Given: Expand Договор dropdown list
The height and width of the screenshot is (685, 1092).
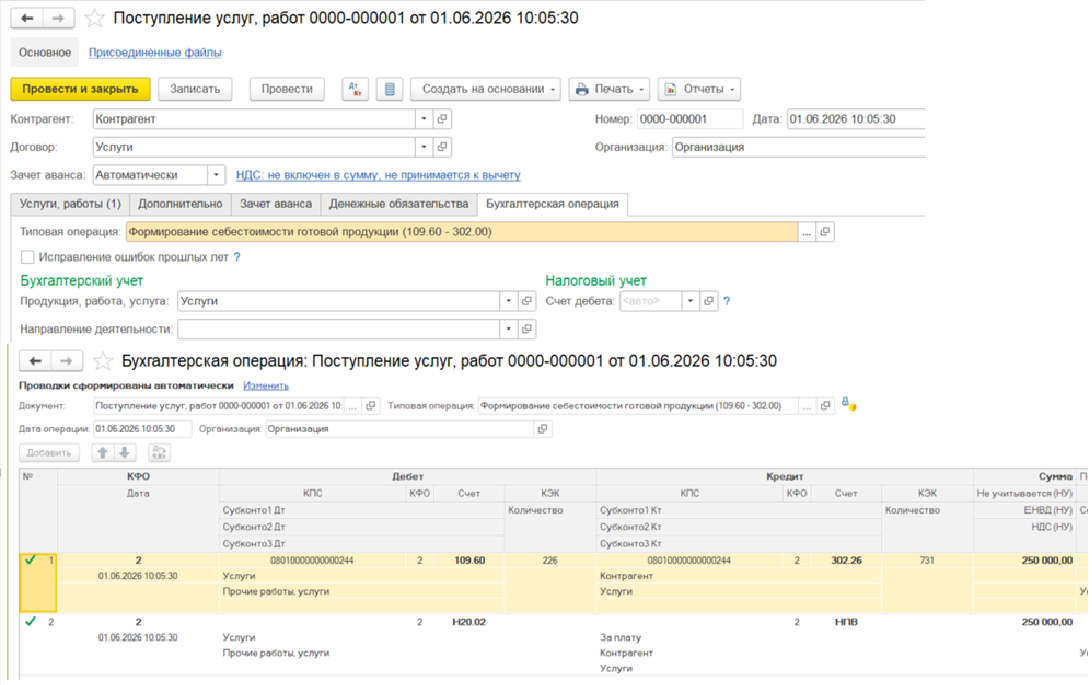Looking at the screenshot, I should pyautogui.click(x=423, y=147).
